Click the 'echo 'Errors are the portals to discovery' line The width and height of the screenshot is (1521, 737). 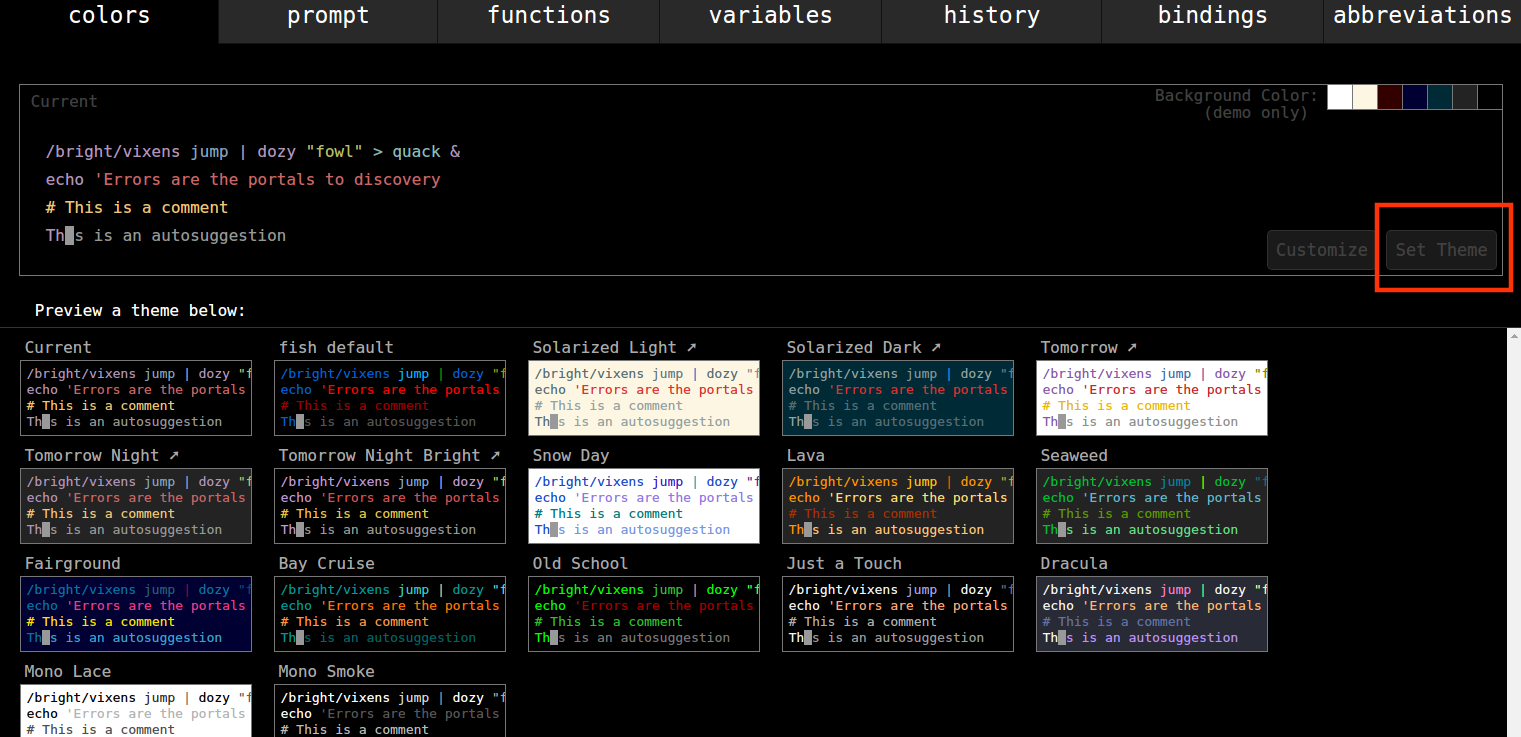click(243, 179)
